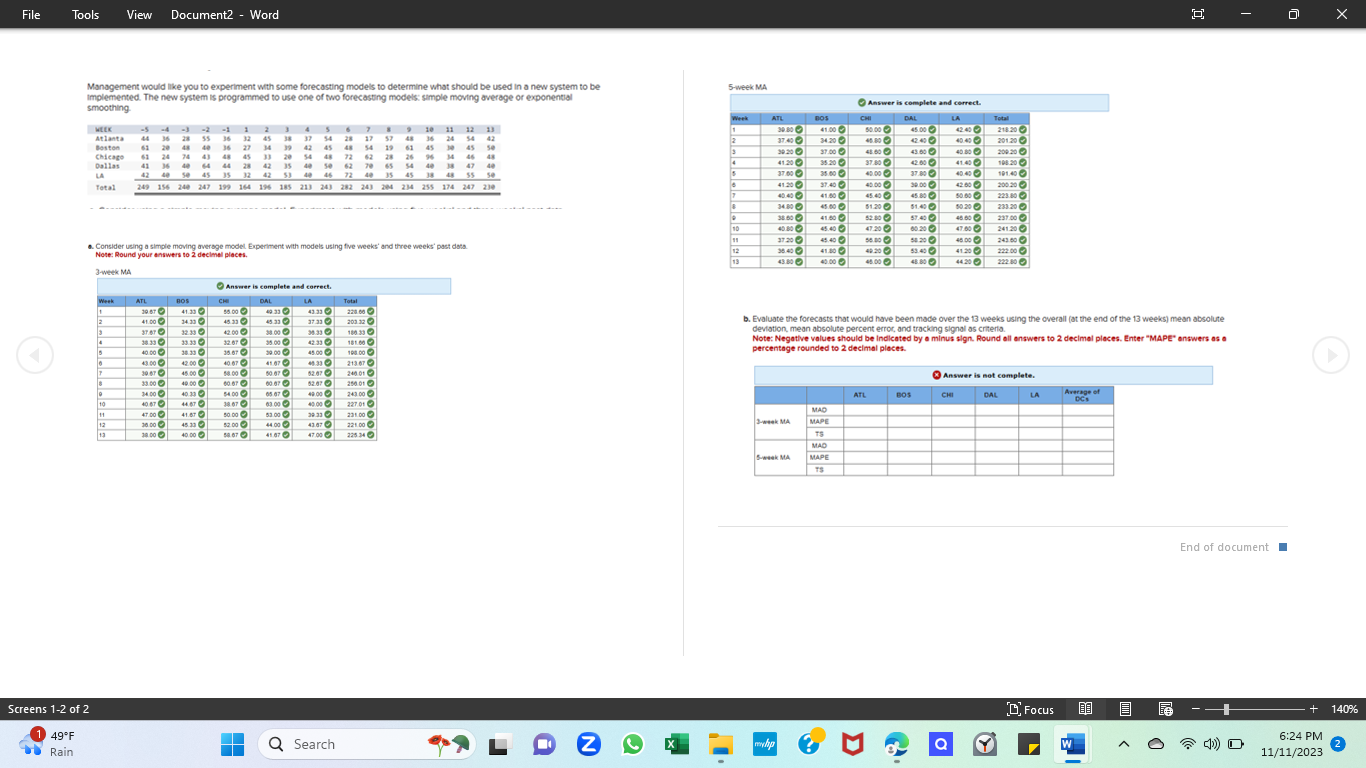Switch to Web Layout view icon

click(1165, 709)
